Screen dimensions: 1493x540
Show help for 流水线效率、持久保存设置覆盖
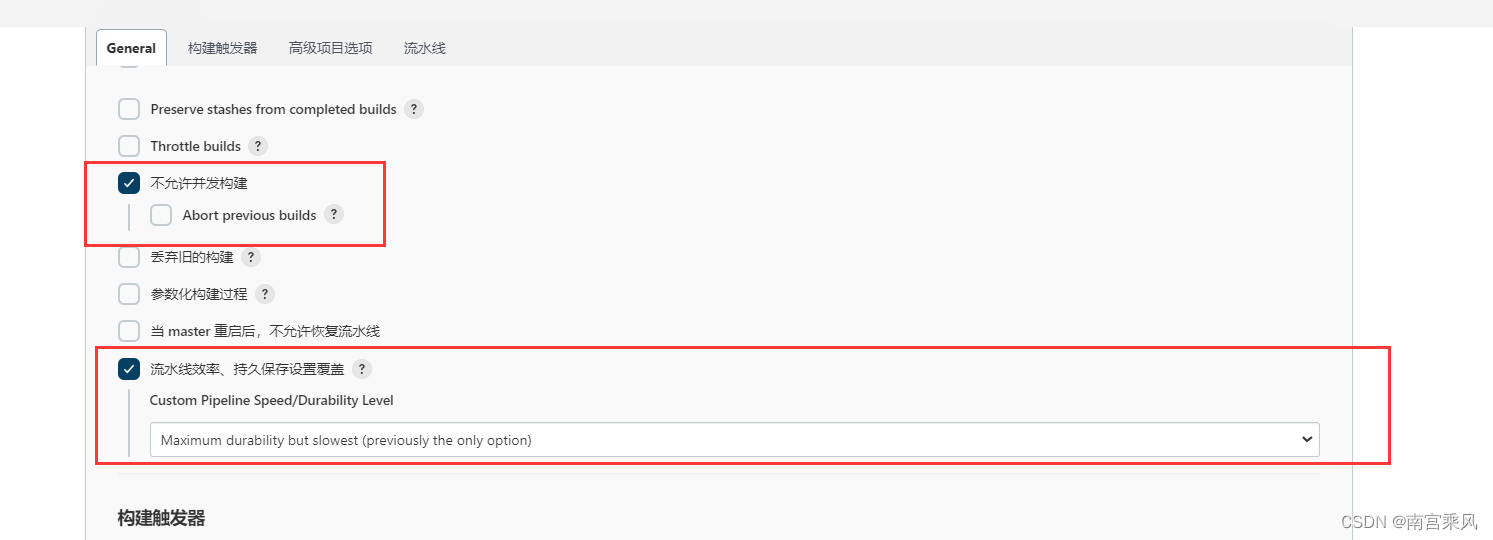point(362,369)
